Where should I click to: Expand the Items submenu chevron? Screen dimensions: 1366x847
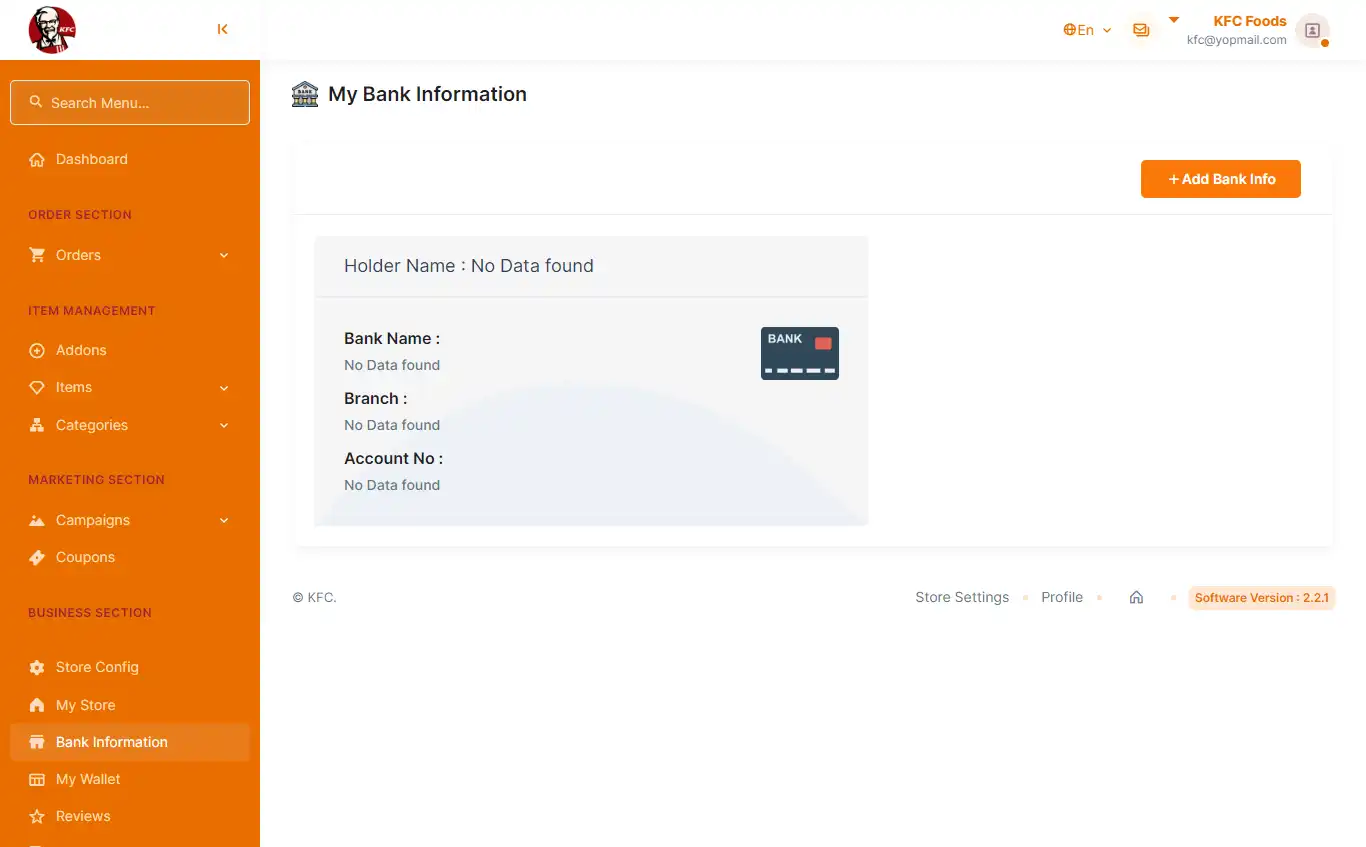(x=223, y=388)
